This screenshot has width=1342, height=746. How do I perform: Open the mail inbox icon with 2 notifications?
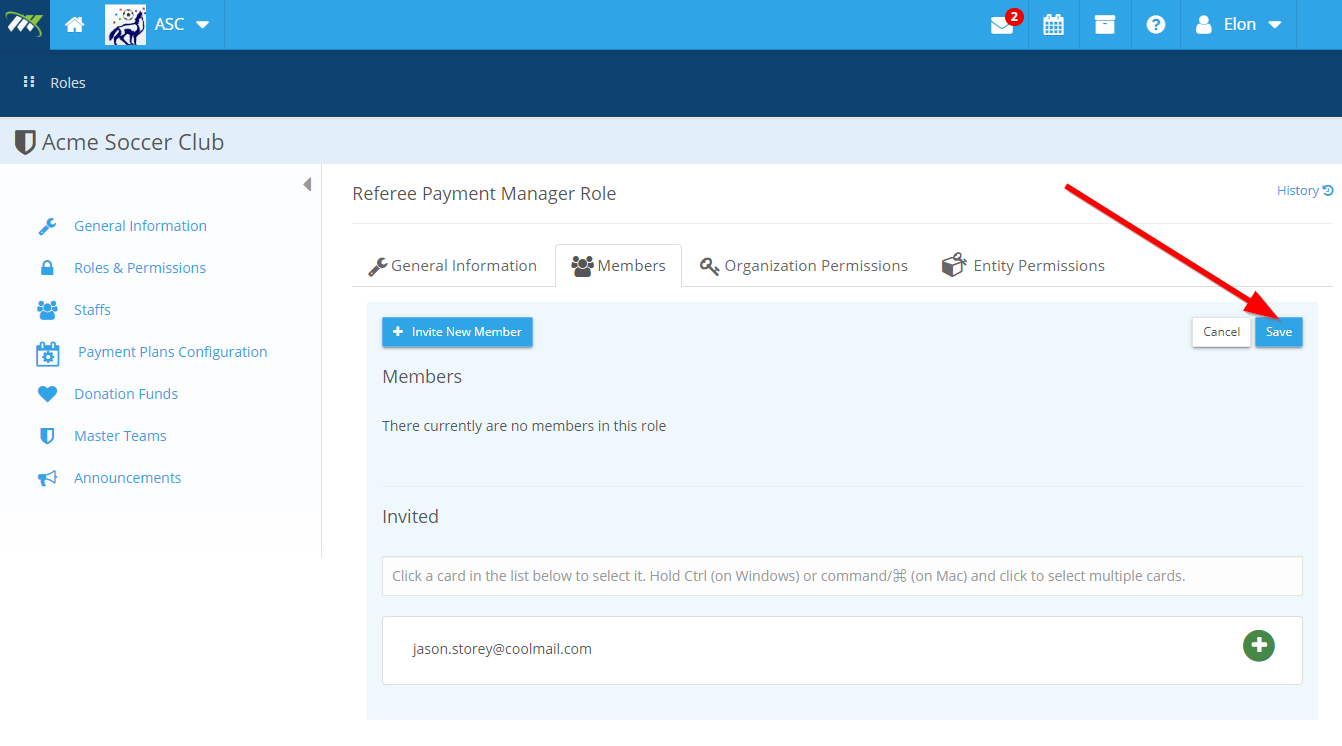pos(1002,25)
